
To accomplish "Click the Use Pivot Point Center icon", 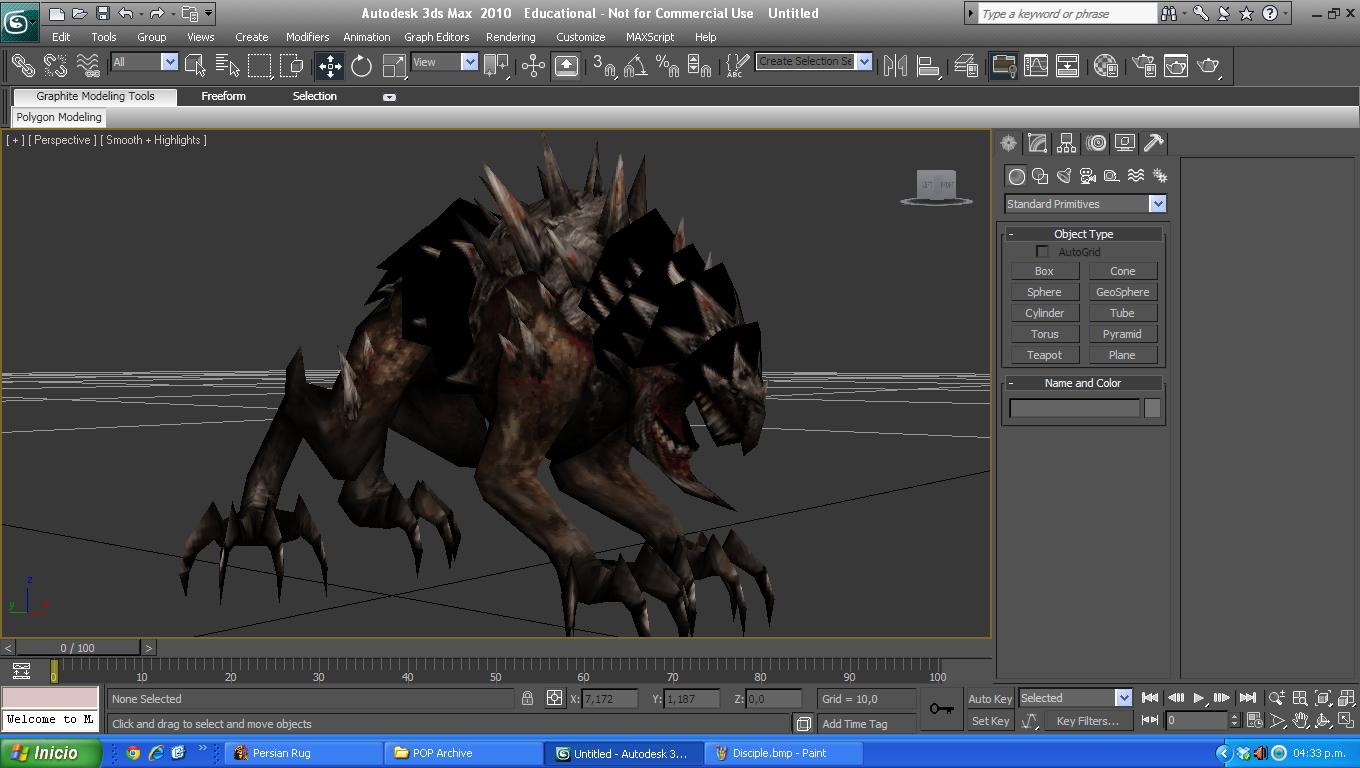I will pos(497,66).
